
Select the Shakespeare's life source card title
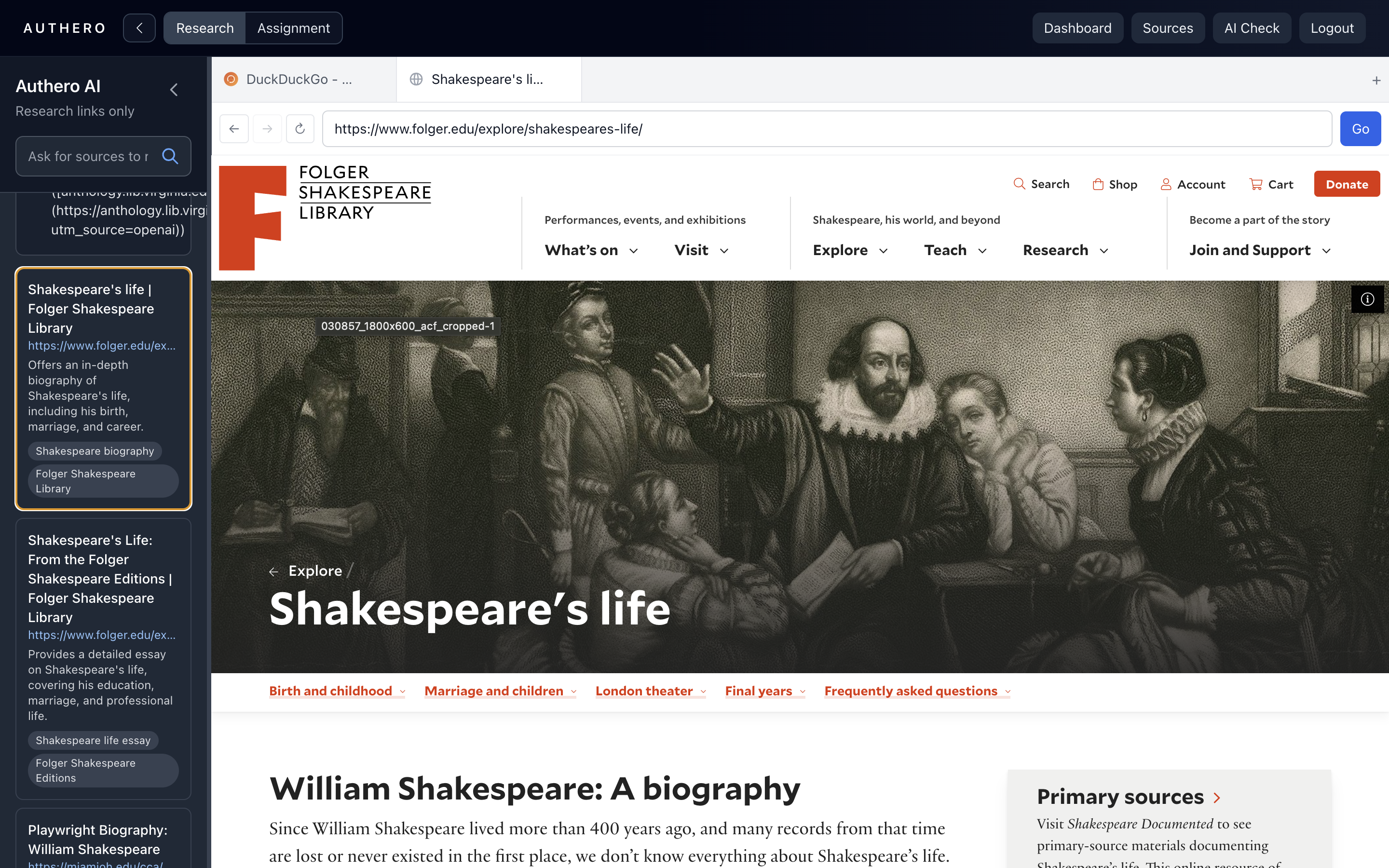(91, 309)
